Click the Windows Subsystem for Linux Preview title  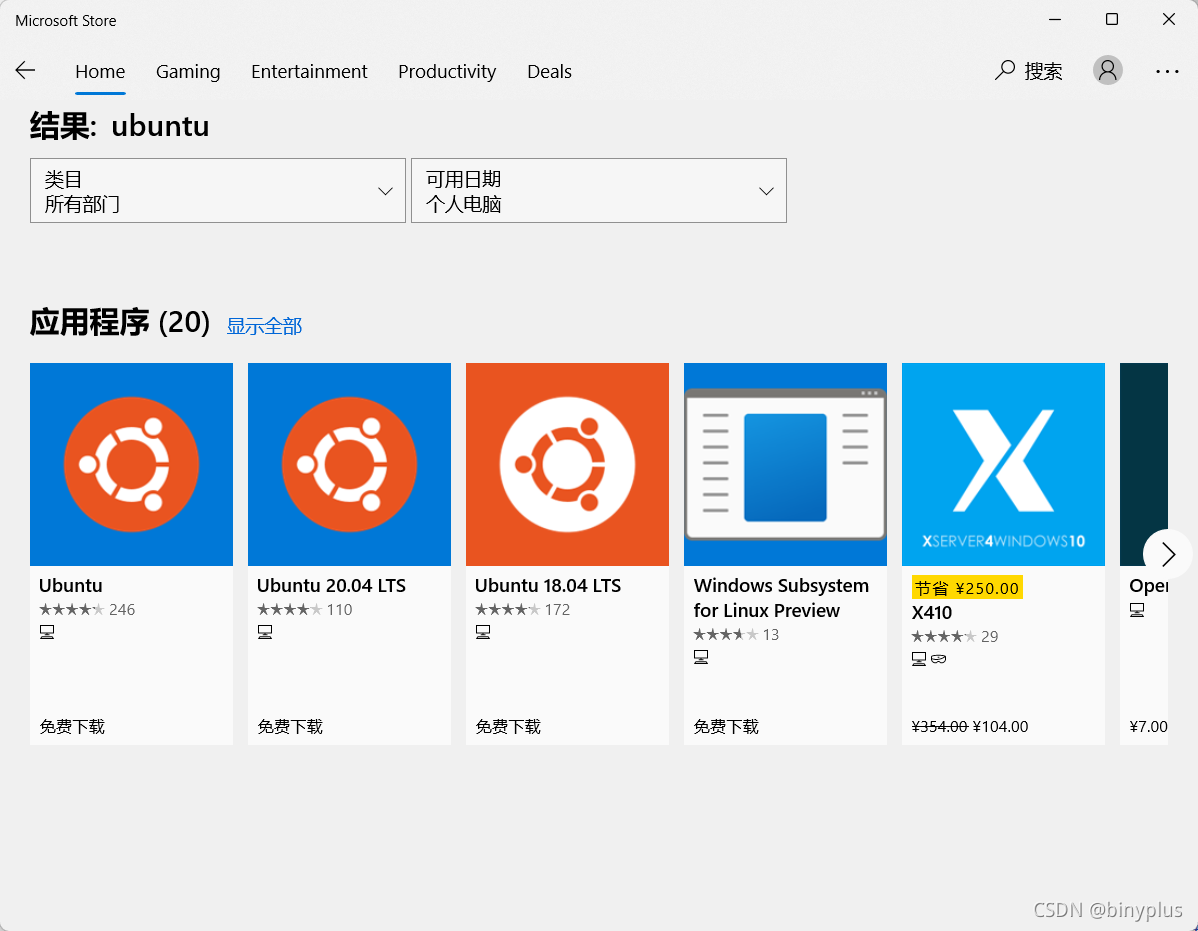(x=781, y=598)
